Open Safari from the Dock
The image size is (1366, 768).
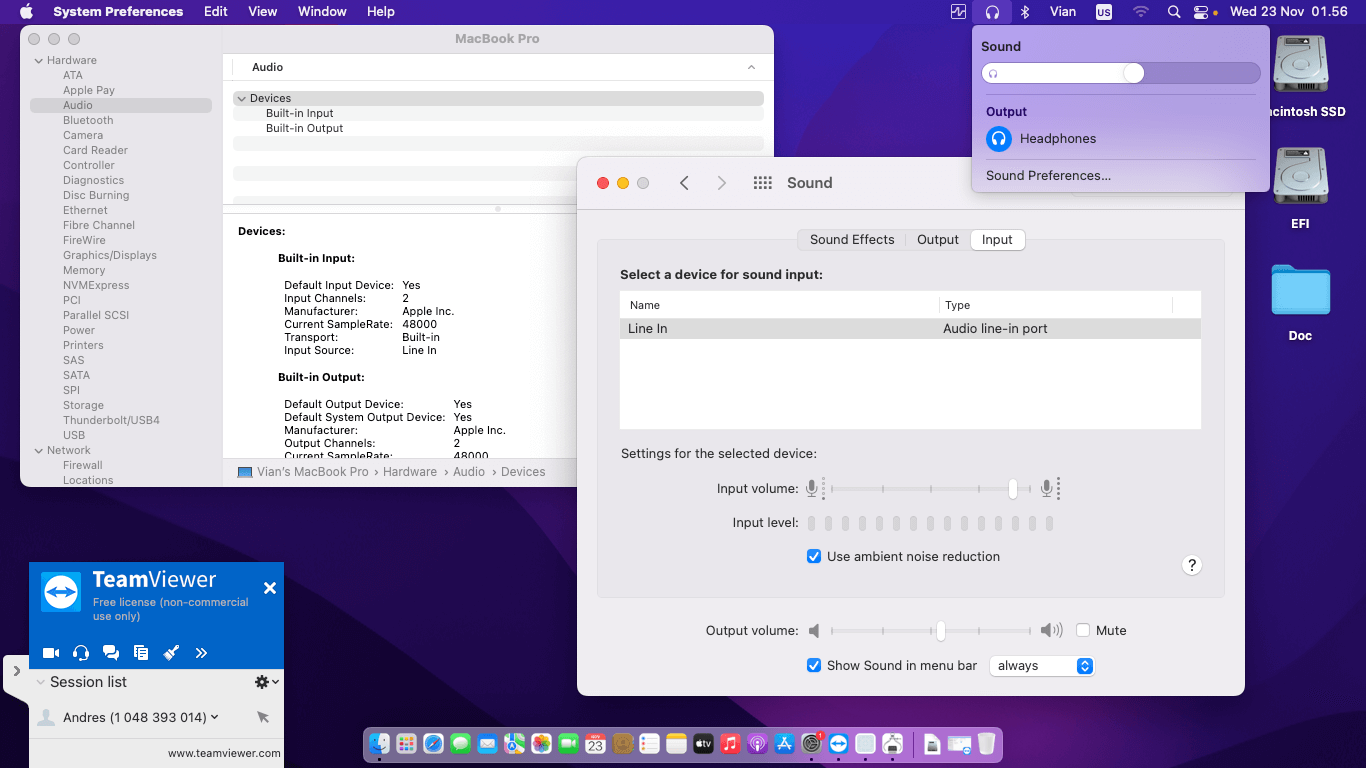pos(433,744)
